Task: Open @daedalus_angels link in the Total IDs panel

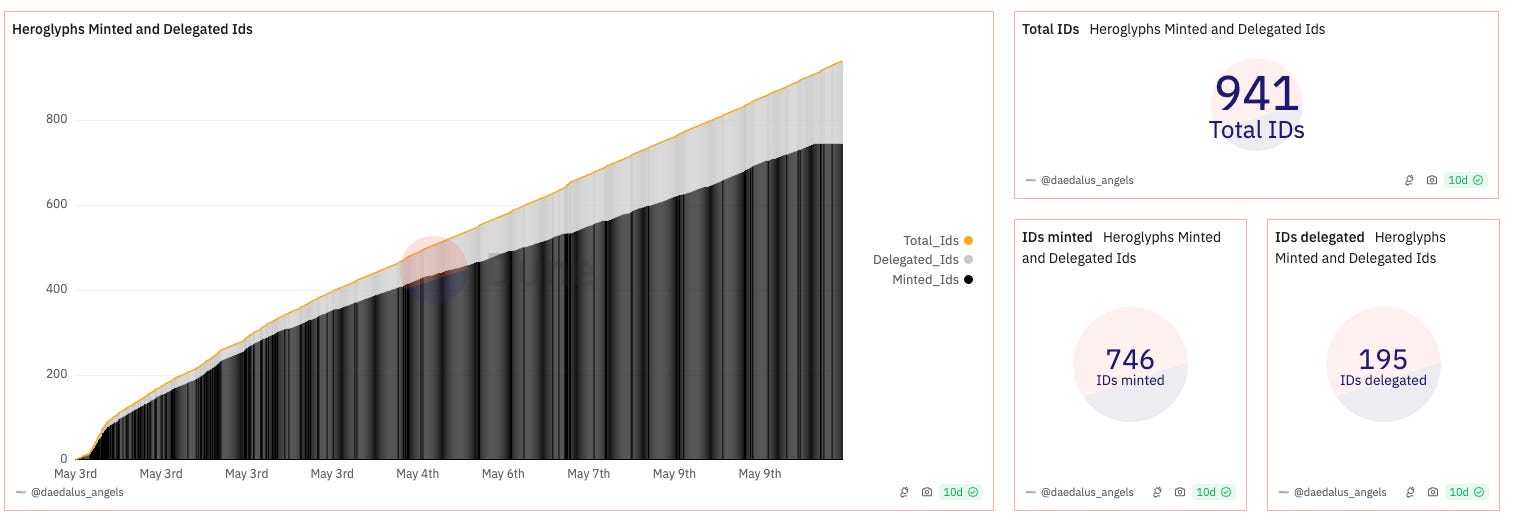Action: [1087, 180]
